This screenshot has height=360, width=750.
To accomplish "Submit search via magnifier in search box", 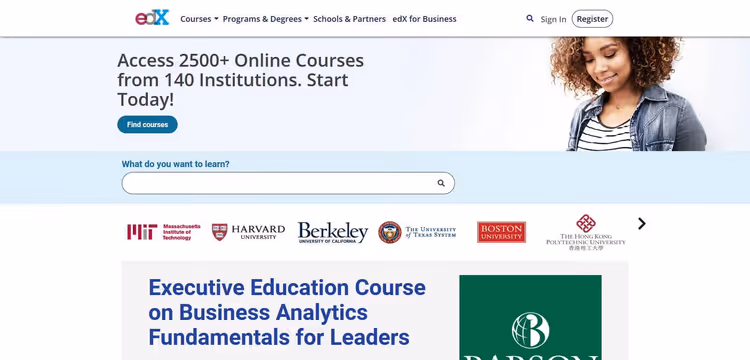I will pyautogui.click(x=441, y=183).
